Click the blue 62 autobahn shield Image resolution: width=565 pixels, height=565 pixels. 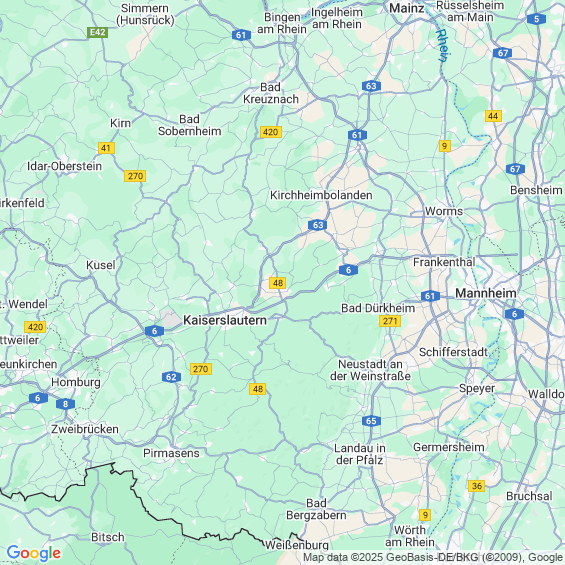171,377
